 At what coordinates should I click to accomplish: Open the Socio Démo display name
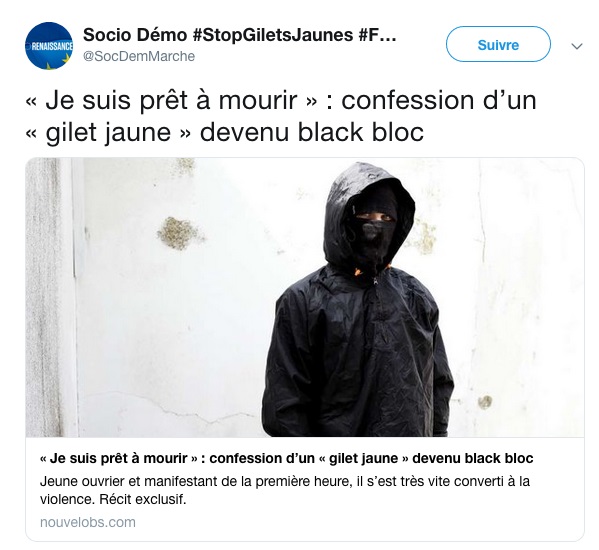pos(135,35)
